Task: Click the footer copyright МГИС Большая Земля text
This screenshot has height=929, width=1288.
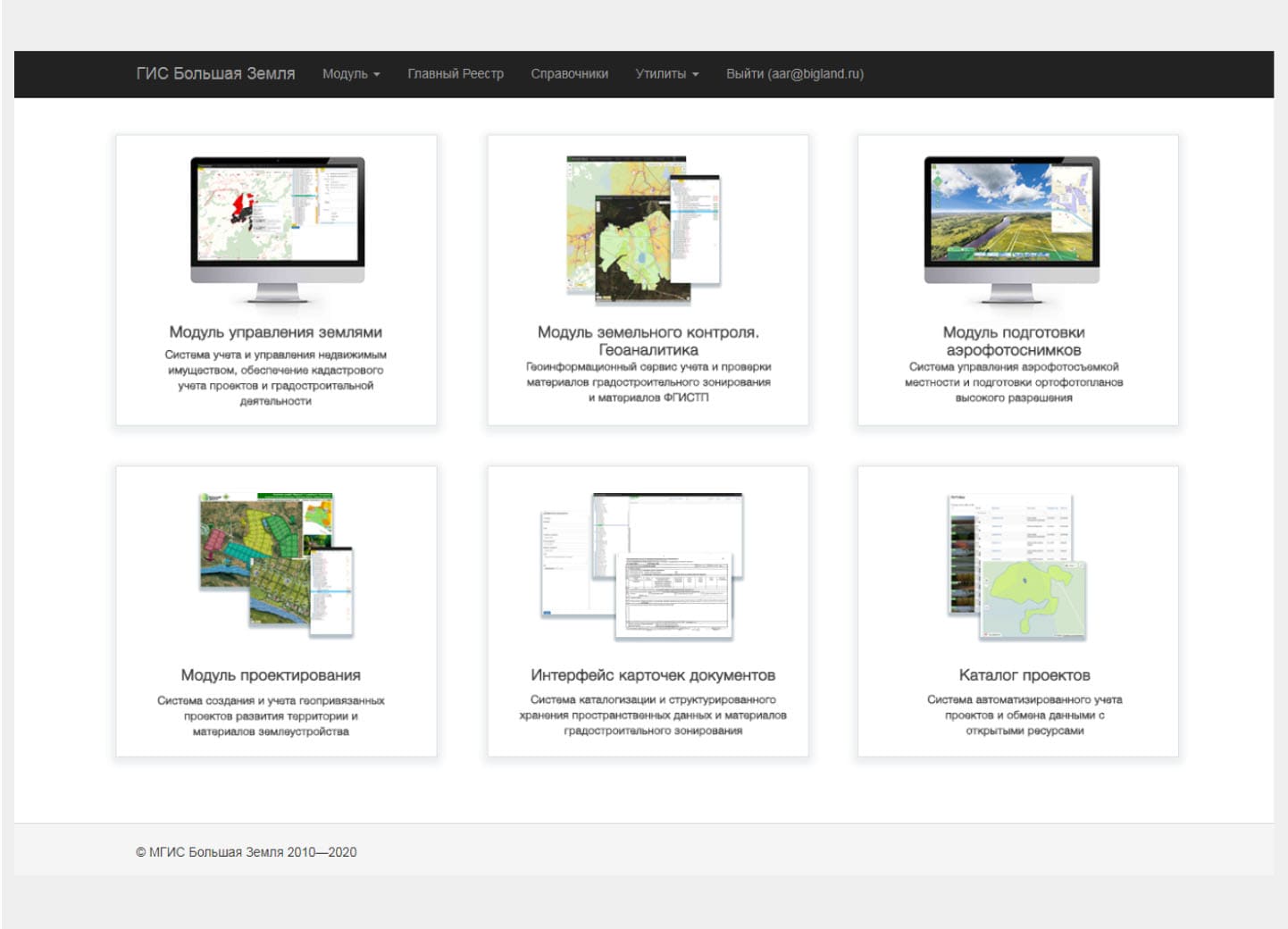Action: (x=247, y=852)
